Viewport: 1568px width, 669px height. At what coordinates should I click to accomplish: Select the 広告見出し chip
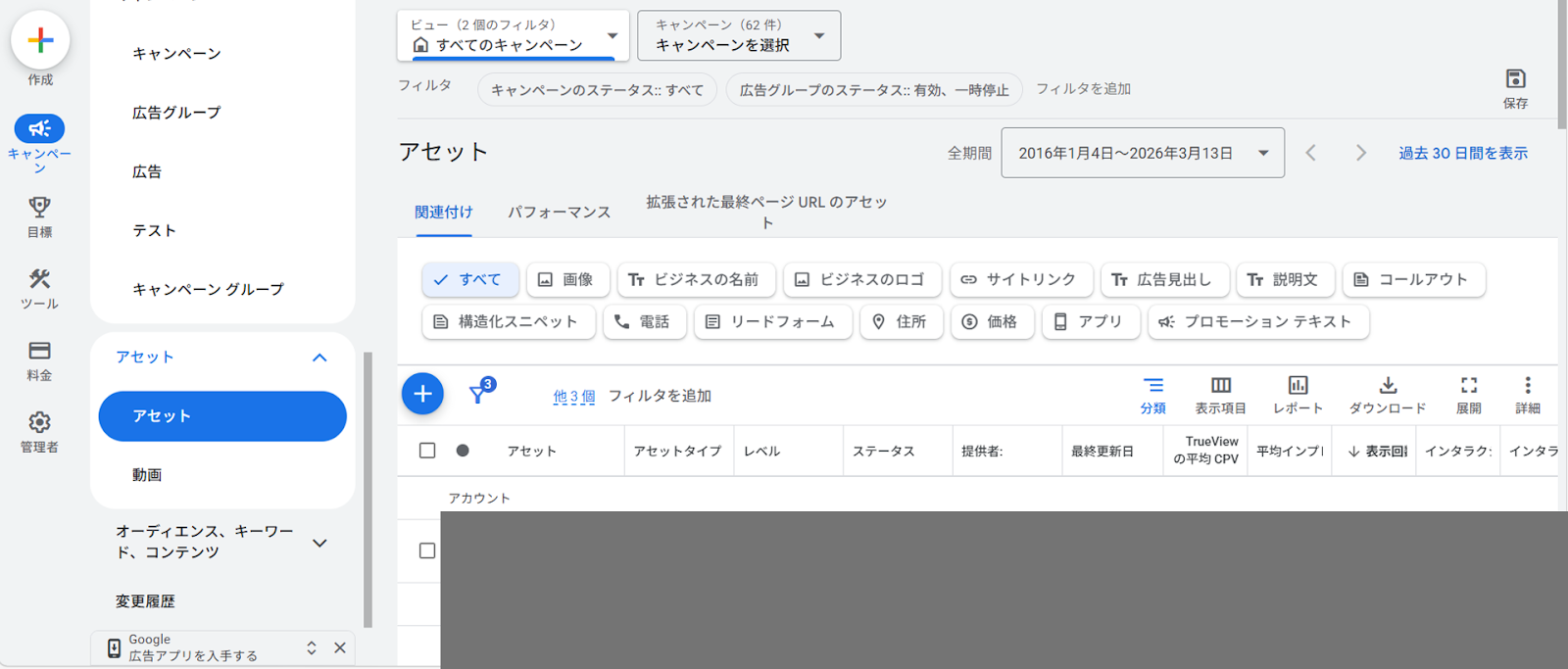[1164, 279]
